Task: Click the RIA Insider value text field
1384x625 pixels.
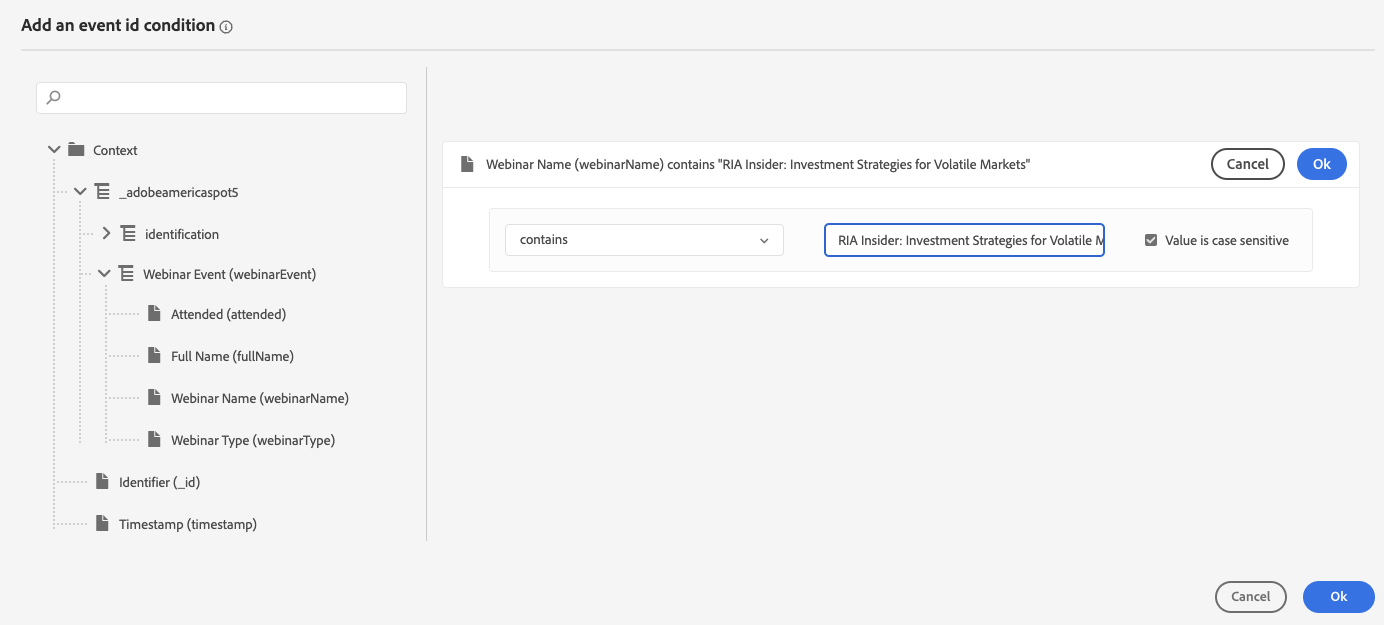Action: [964, 240]
